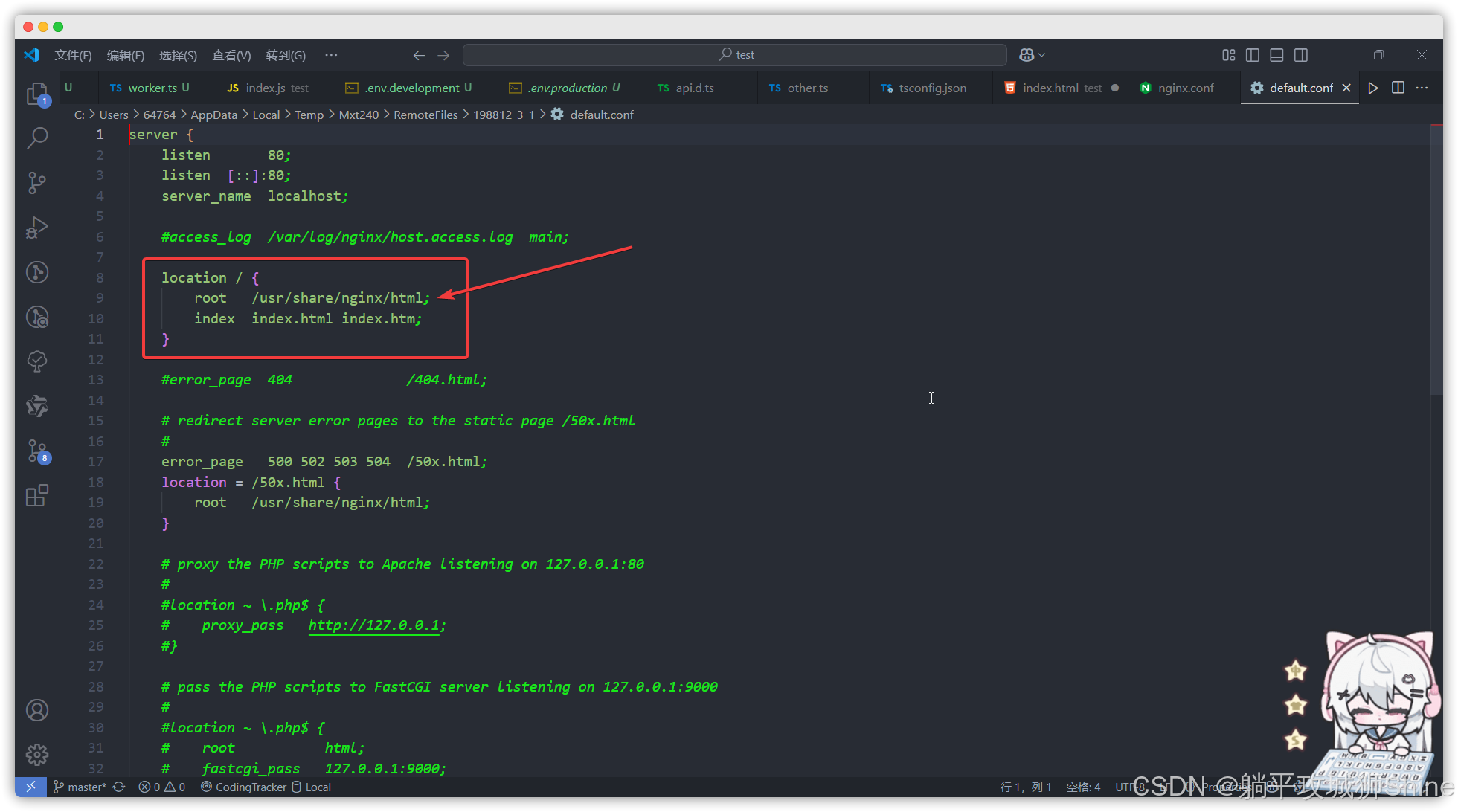Viewport: 1458px width, 812px height.
Task: Click the test search command box
Action: point(735,55)
